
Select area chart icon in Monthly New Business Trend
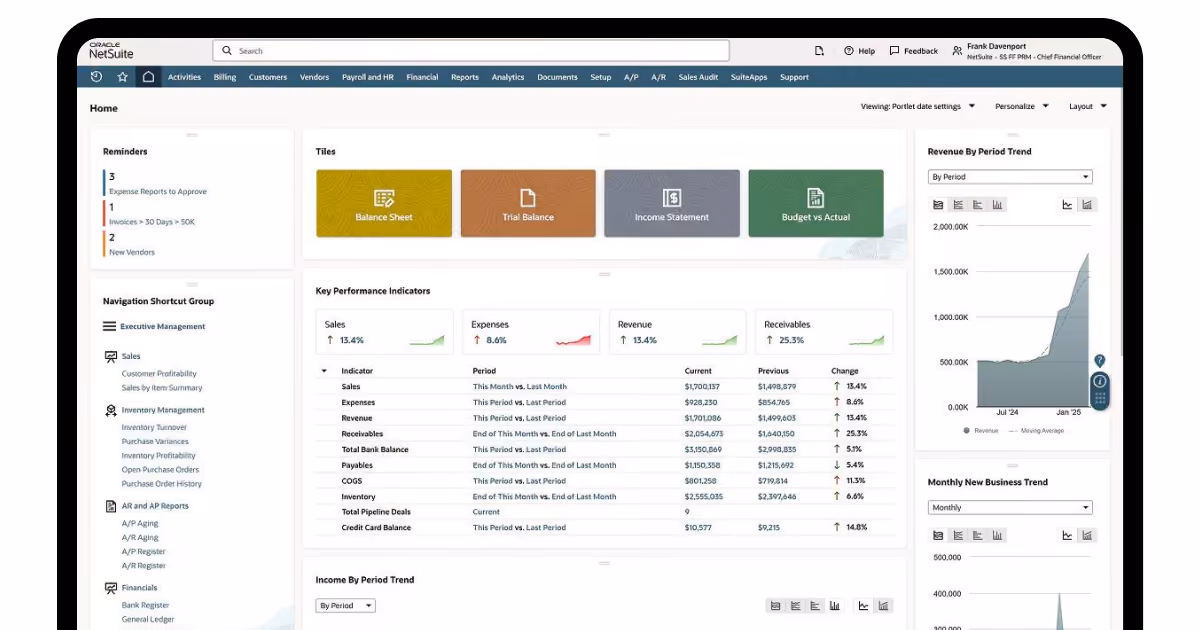tap(938, 536)
